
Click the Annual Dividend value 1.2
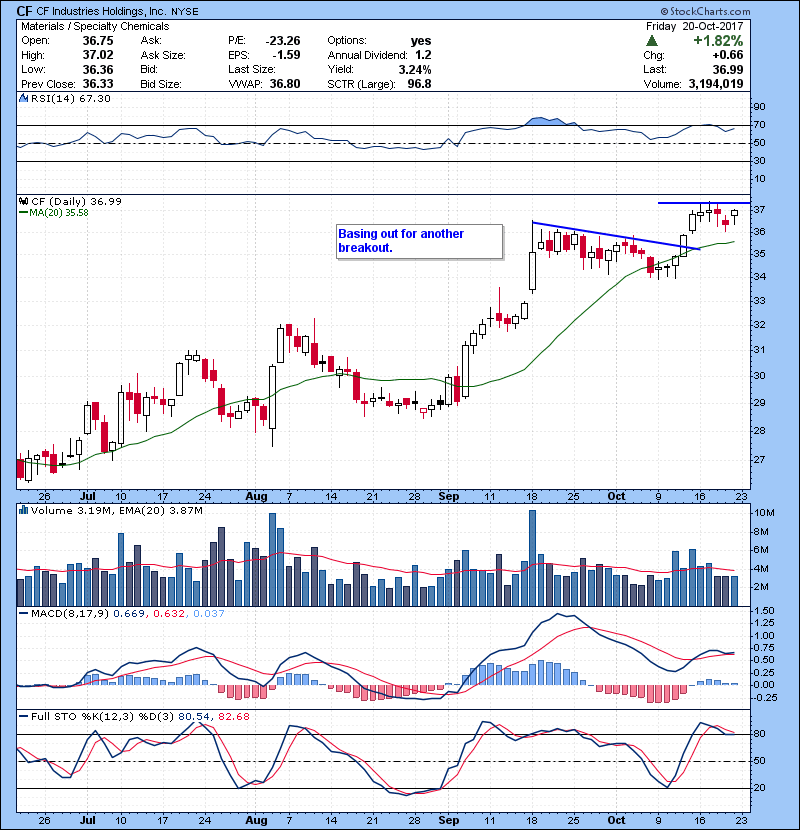[x=423, y=55]
